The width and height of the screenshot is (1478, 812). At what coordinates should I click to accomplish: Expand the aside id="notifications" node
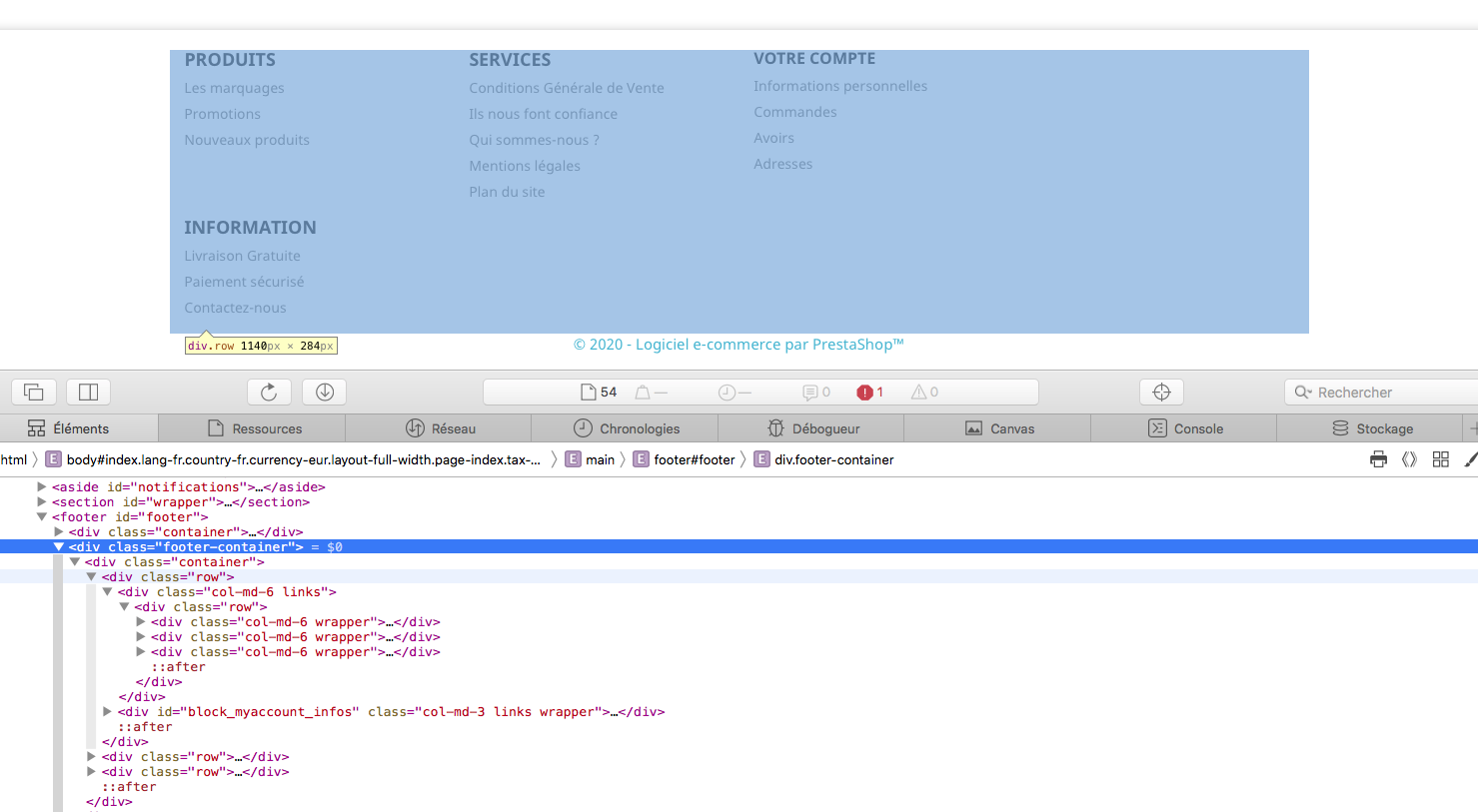42,487
